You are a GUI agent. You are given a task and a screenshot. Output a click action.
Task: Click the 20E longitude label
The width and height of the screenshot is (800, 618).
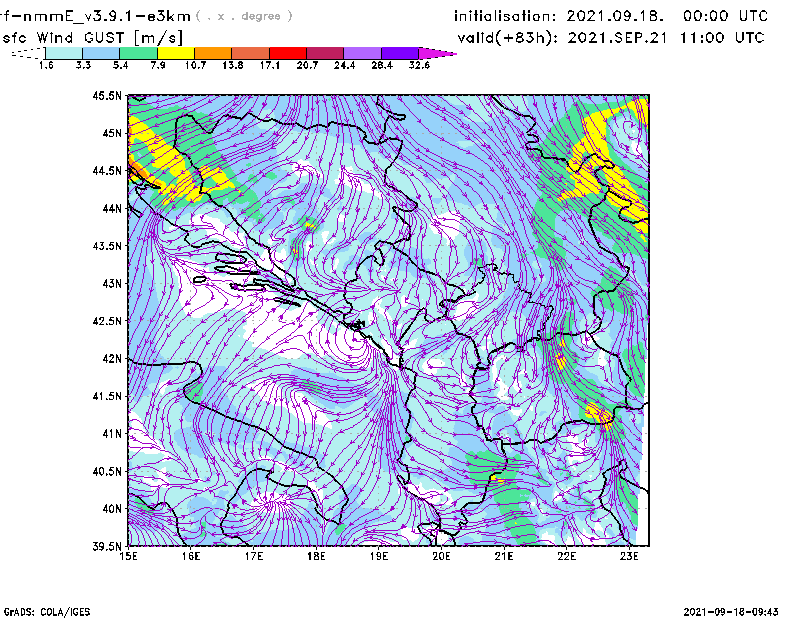(x=441, y=556)
